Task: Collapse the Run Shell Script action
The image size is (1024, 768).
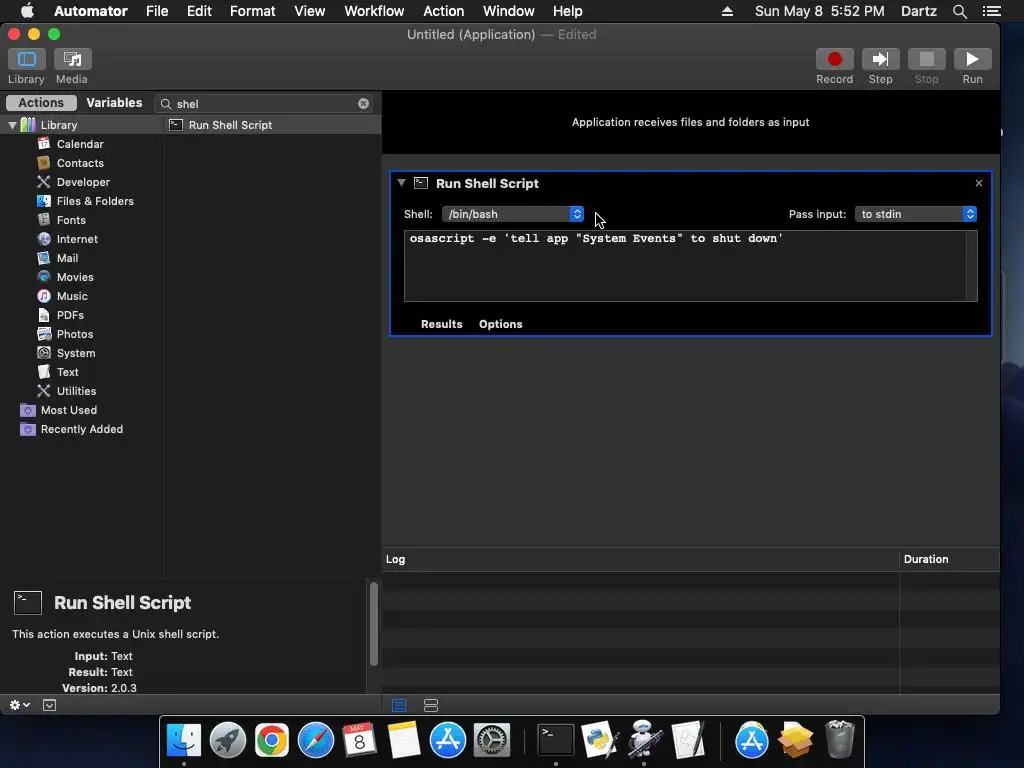Action: tap(401, 183)
